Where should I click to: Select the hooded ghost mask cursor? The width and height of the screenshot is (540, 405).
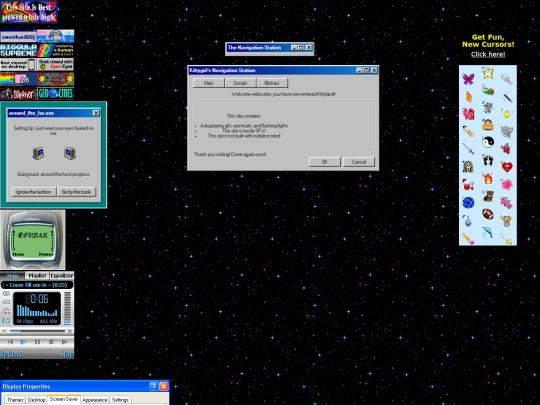click(x=468, y=167)
